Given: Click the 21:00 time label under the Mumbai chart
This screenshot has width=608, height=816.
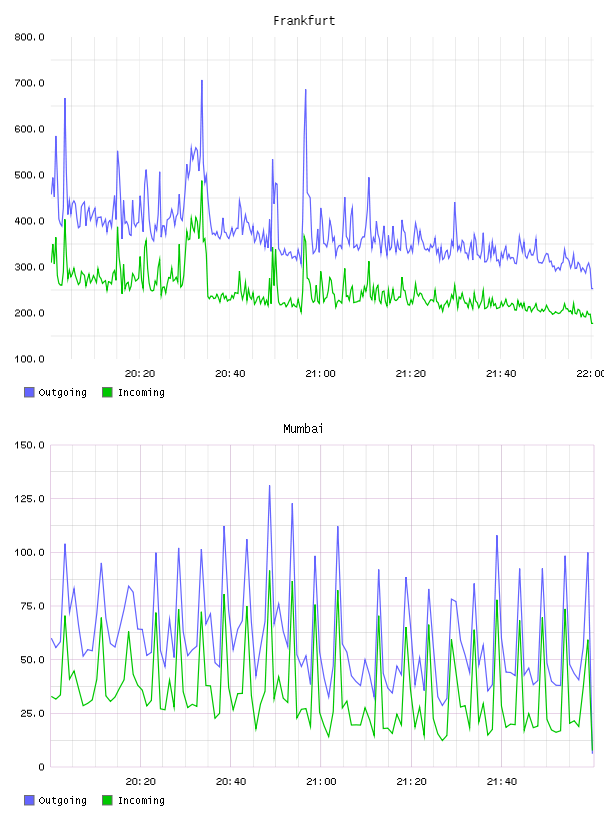Looking at the screenshot, I should (321, 782).
